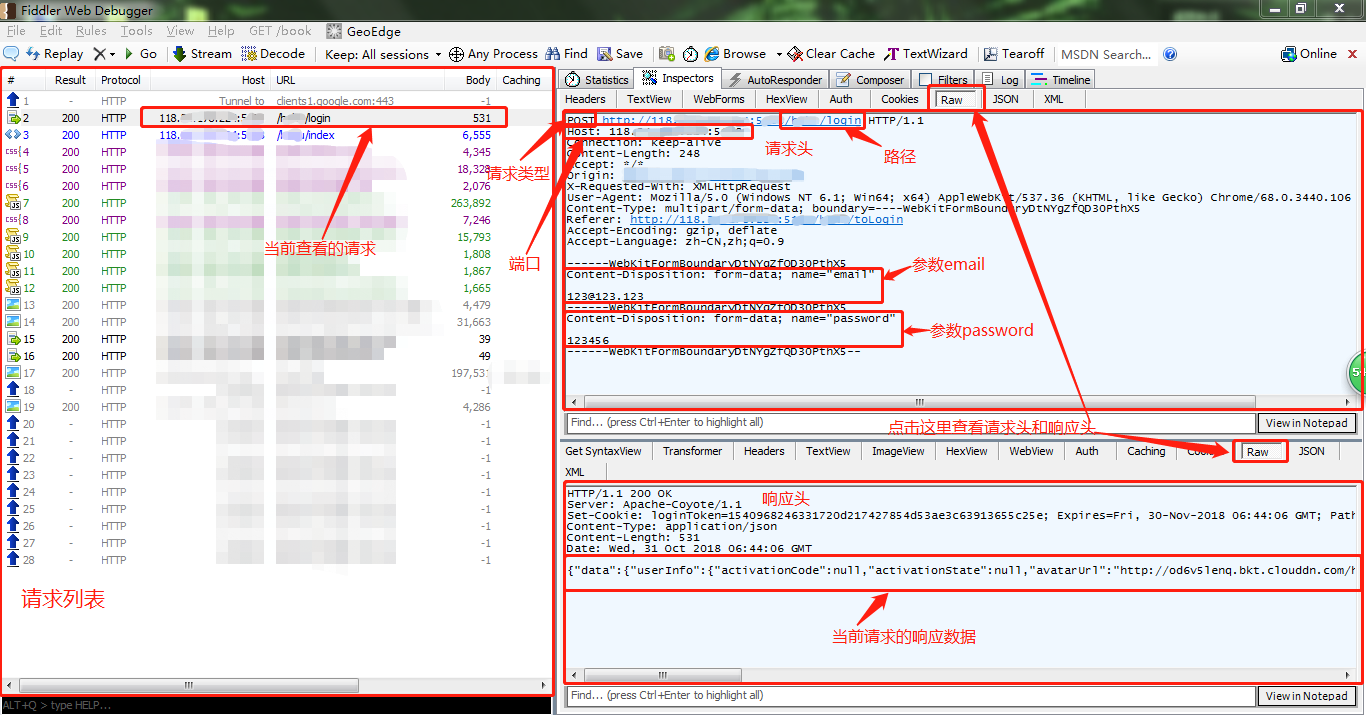This screenshot has width=1366, height=715.
Task: Click GET /book menu item
Action: (x=280, y=31)
